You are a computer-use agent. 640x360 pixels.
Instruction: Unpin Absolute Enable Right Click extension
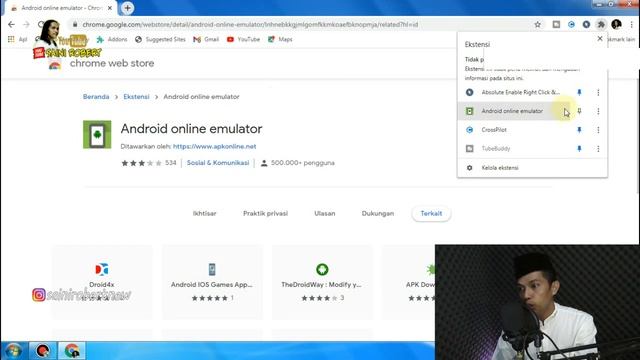[x=579, y=93]
